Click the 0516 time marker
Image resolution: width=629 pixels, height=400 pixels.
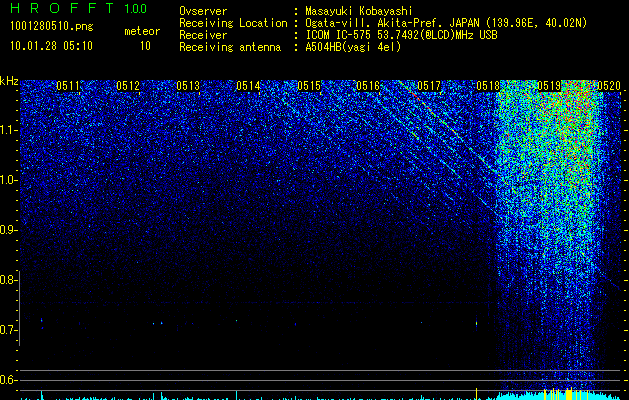click(x=368, y=86)
